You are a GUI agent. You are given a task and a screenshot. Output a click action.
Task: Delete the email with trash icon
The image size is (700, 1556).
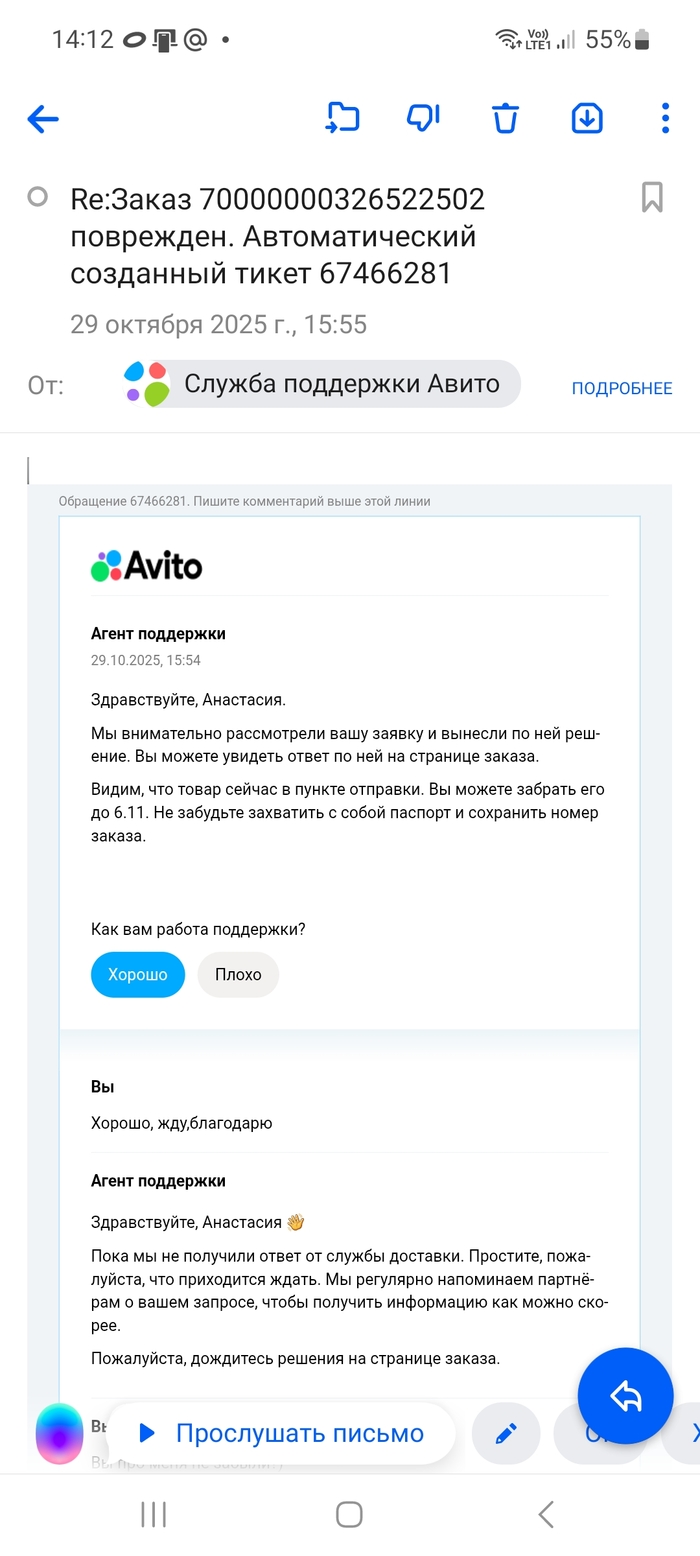coord(505,119)
